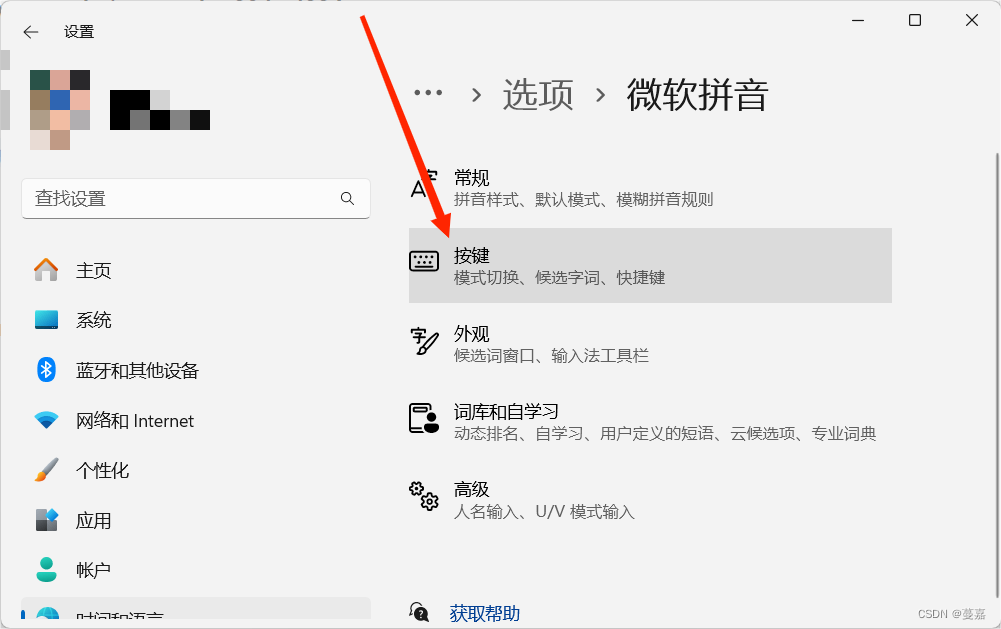Open the 选项 breadcrumb item
The width and height of the screenshot is (1001, 629).
tap(538, 93)
